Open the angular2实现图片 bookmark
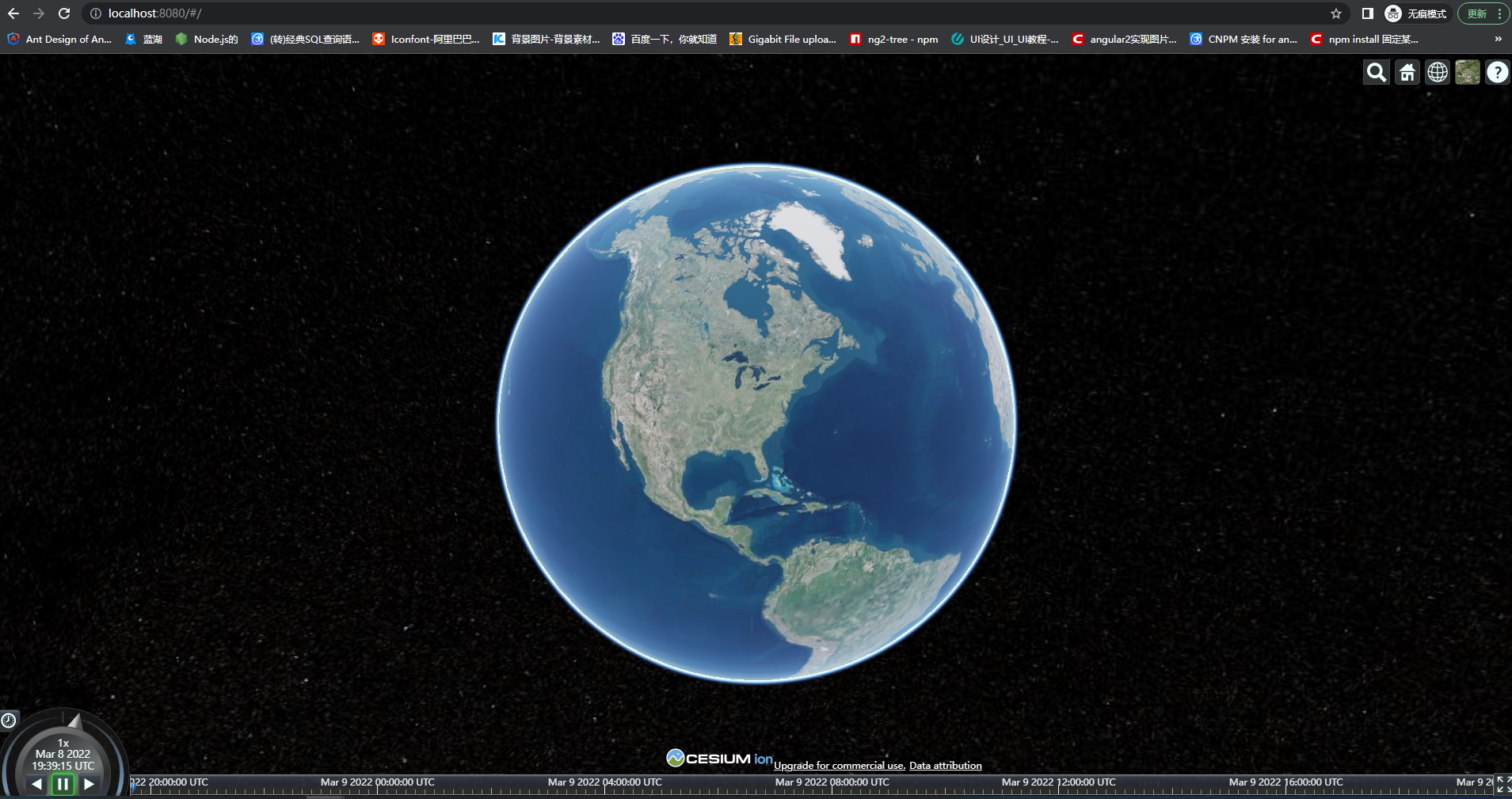1512x799 pixels. click(x=1125, y=39)
